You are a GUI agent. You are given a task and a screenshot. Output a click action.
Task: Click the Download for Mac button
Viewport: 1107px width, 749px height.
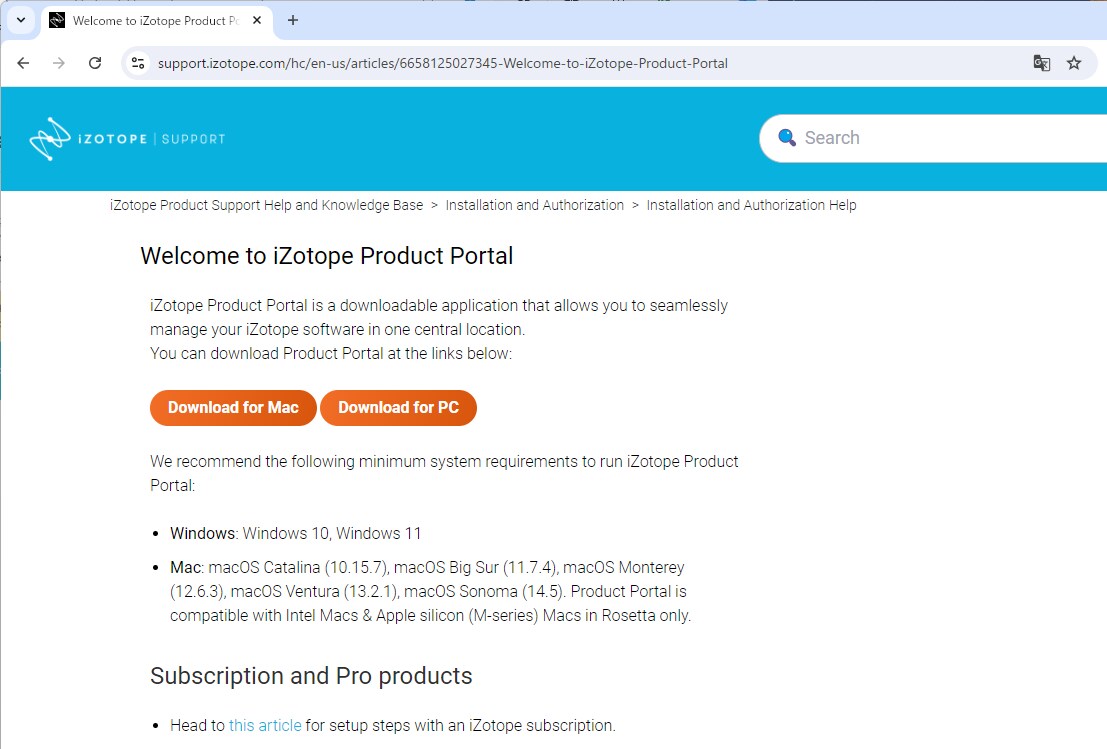[x=233, y=408]
